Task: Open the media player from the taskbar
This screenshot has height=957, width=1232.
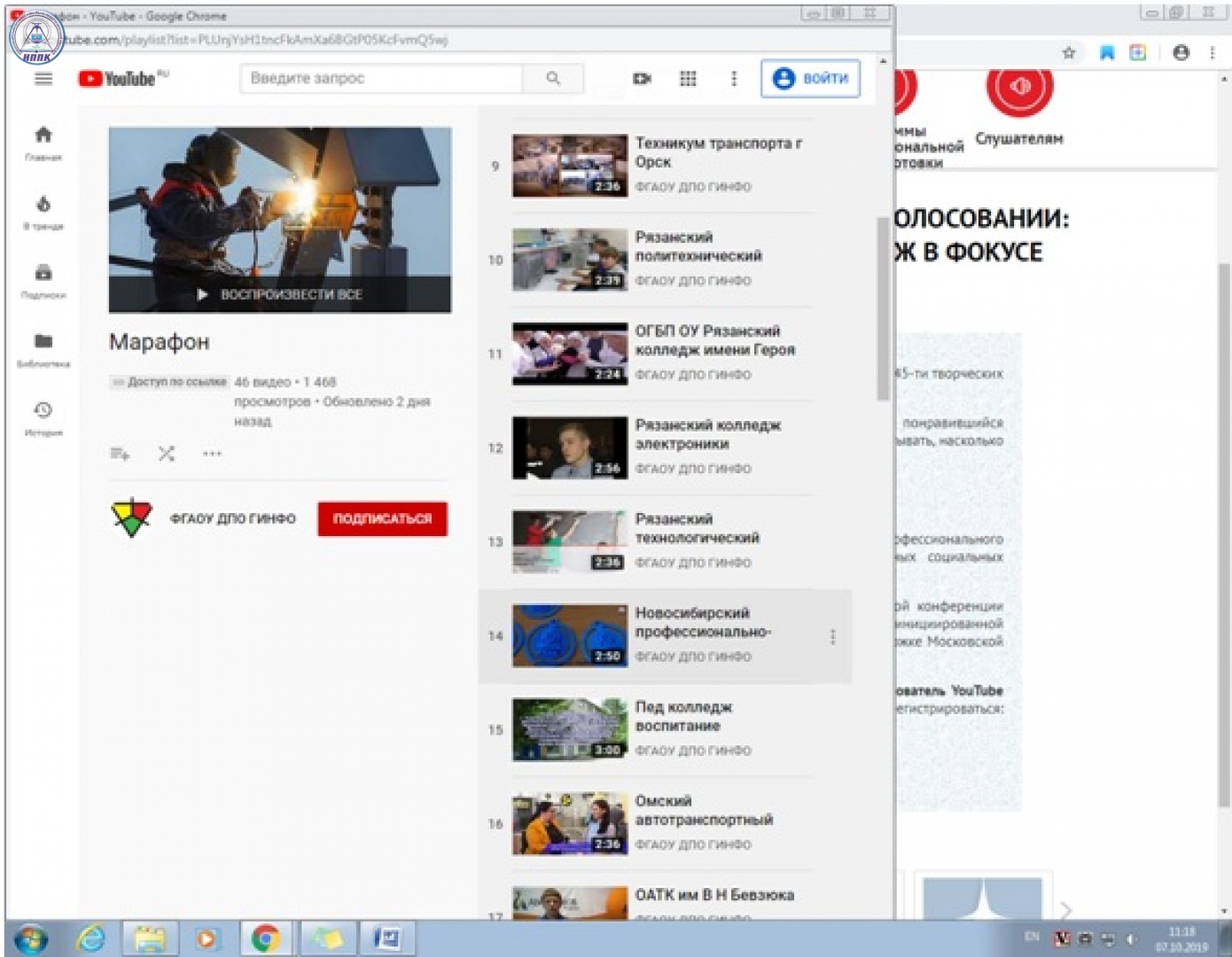Action: pyautogui.click(x=207, y=938)
